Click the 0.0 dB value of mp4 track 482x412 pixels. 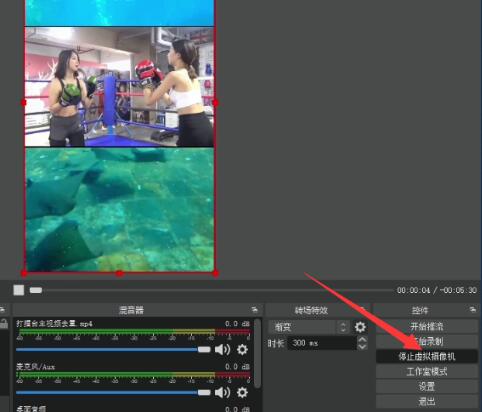(x=237, y=324)
